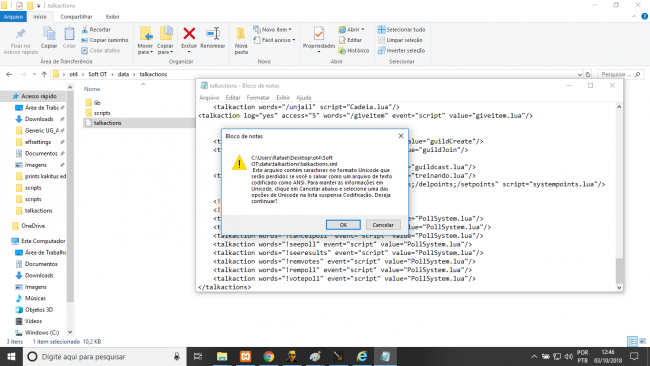
Task: Open Fácil acesso dropdown
Action: coord(274,40)
